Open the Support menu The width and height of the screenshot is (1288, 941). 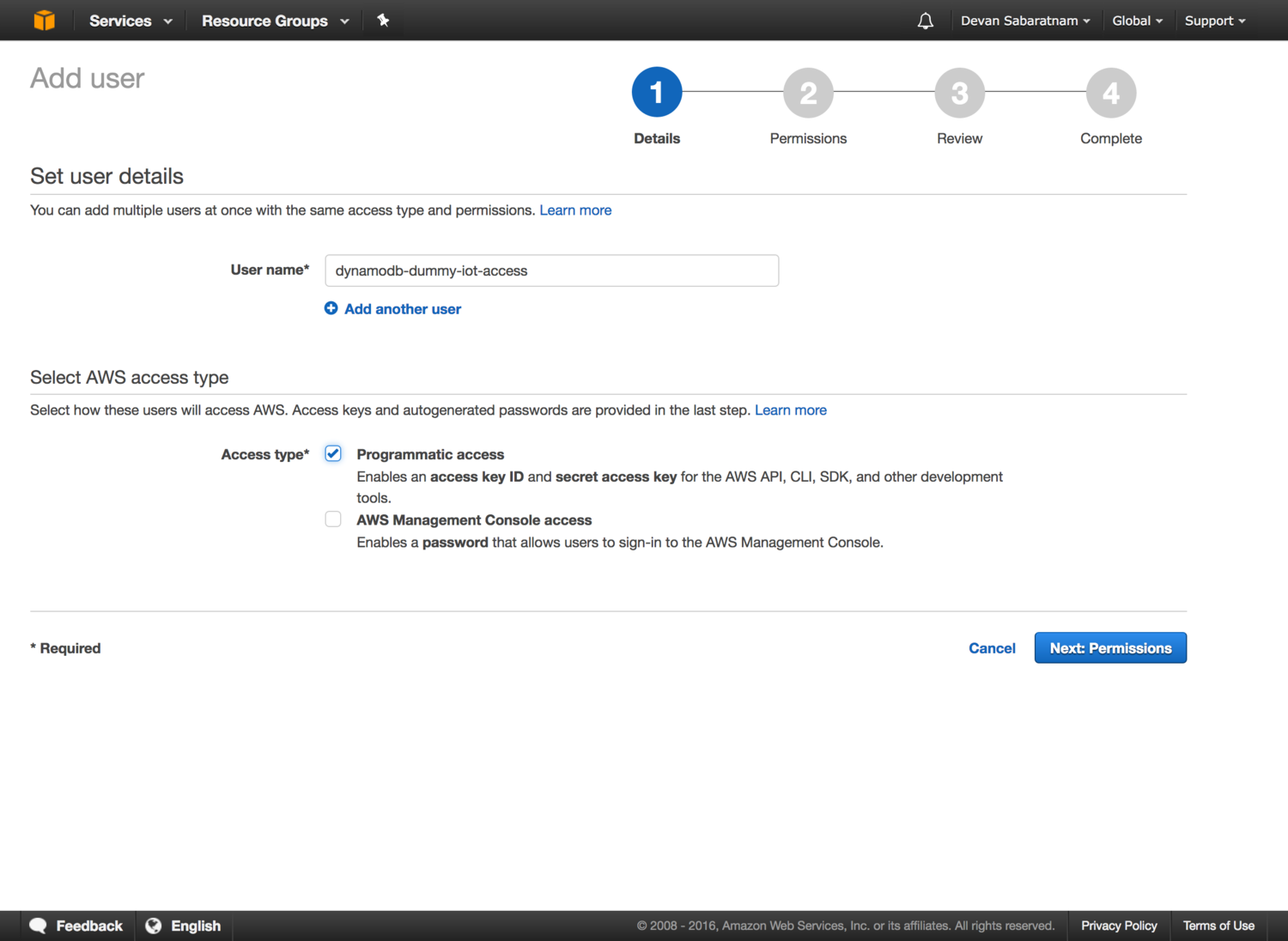[1214, 21]
